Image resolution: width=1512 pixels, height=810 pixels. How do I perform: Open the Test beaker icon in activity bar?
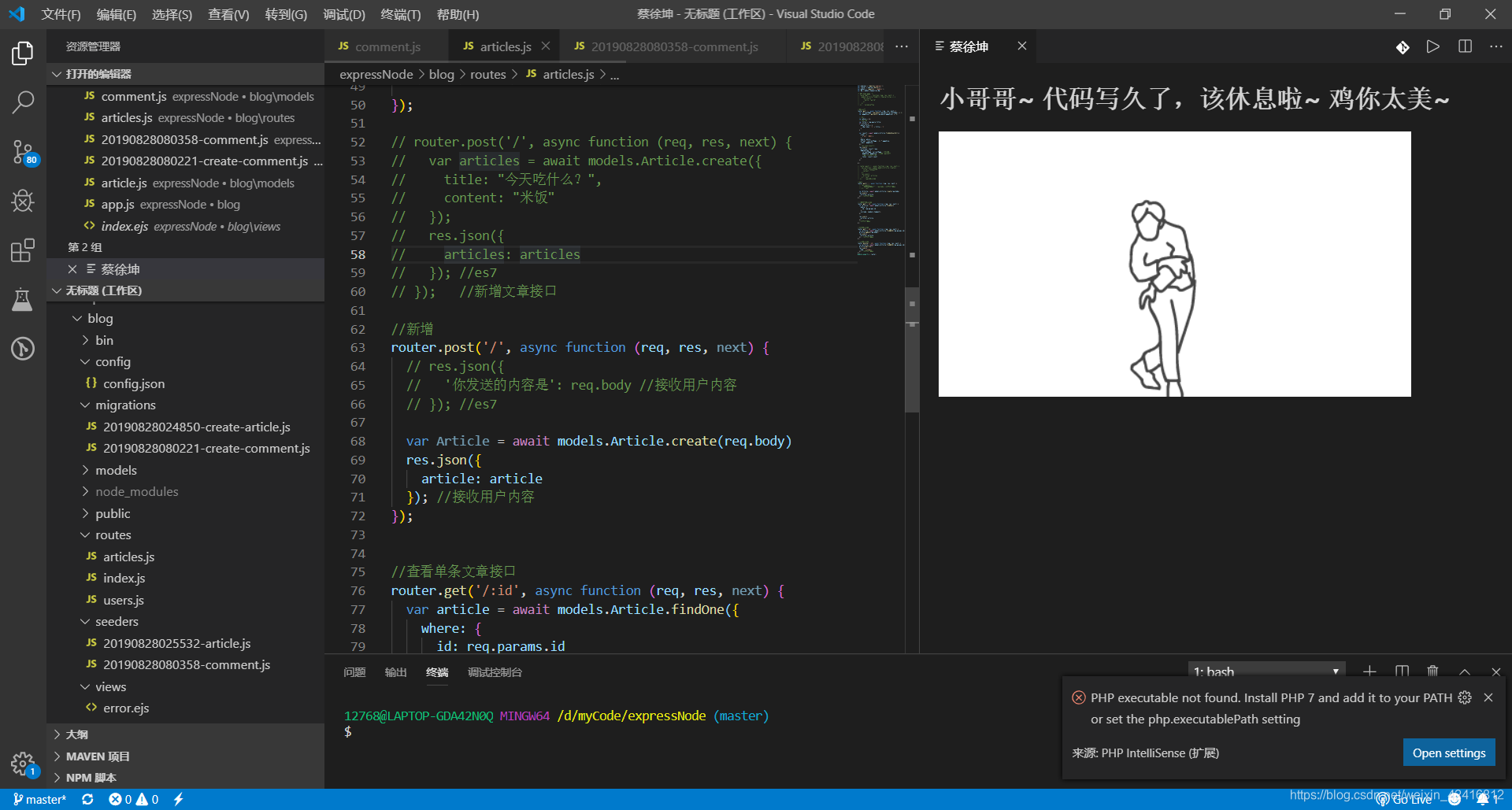tap(23, 299)
